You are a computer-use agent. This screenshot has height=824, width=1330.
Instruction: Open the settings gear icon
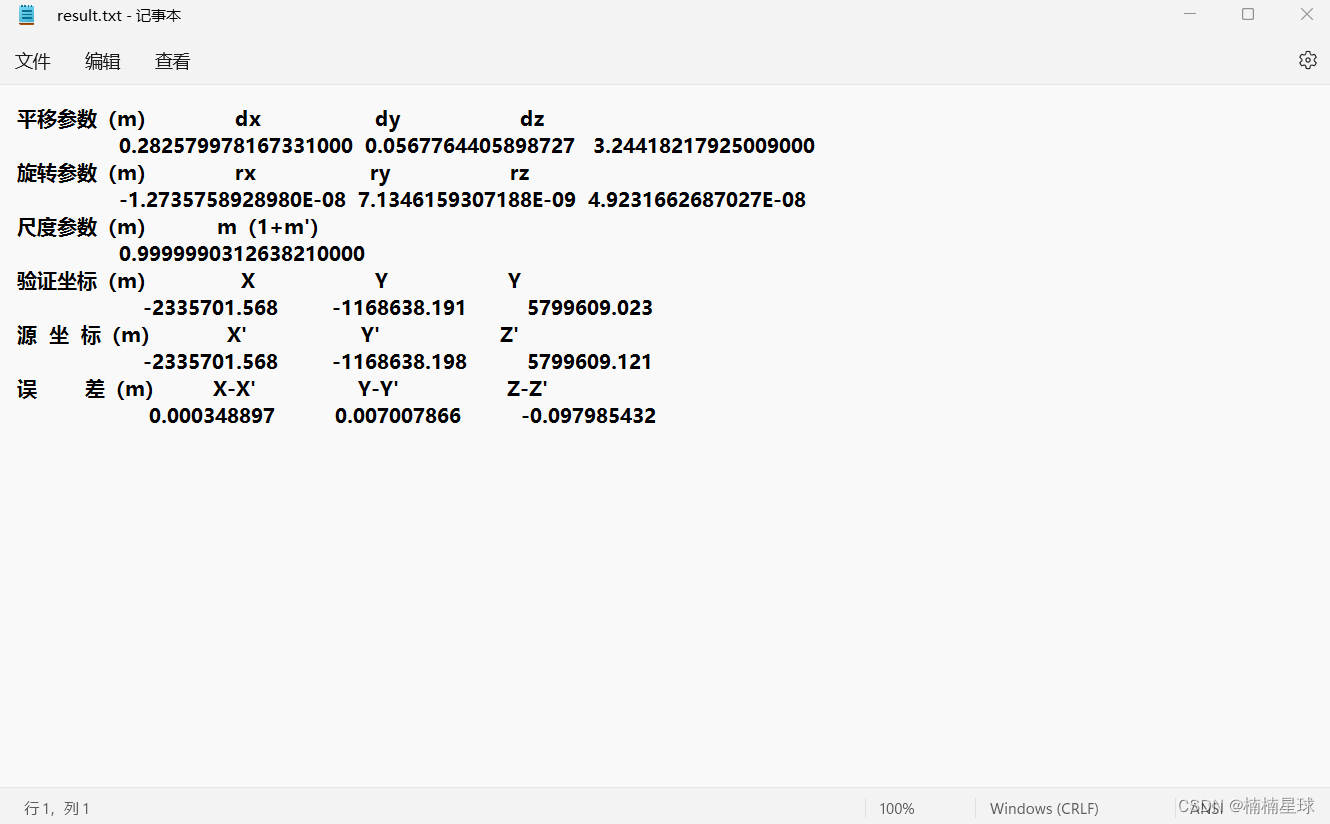pos(1307,60)
